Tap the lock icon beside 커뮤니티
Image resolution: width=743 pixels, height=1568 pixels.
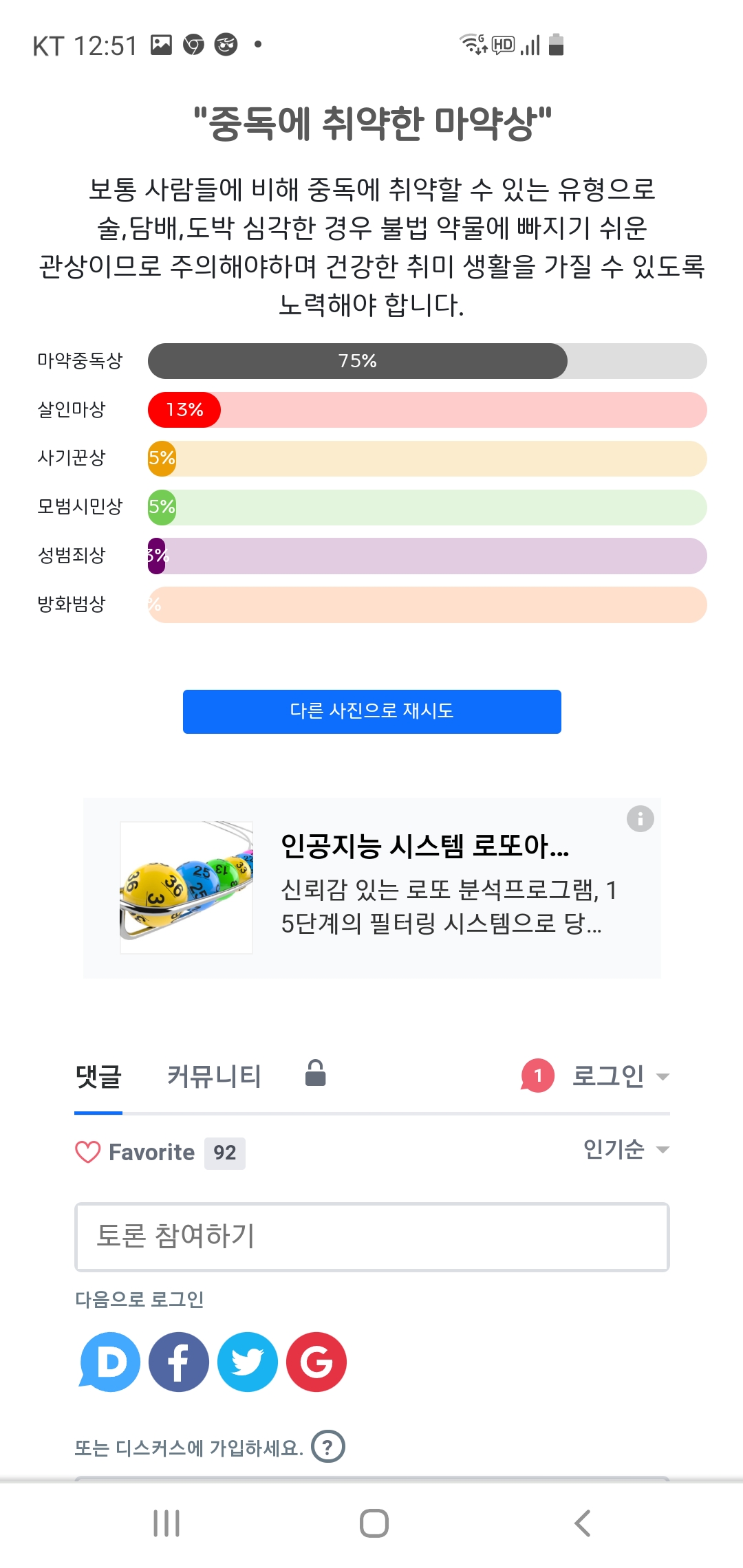(x=316, y=1074)
